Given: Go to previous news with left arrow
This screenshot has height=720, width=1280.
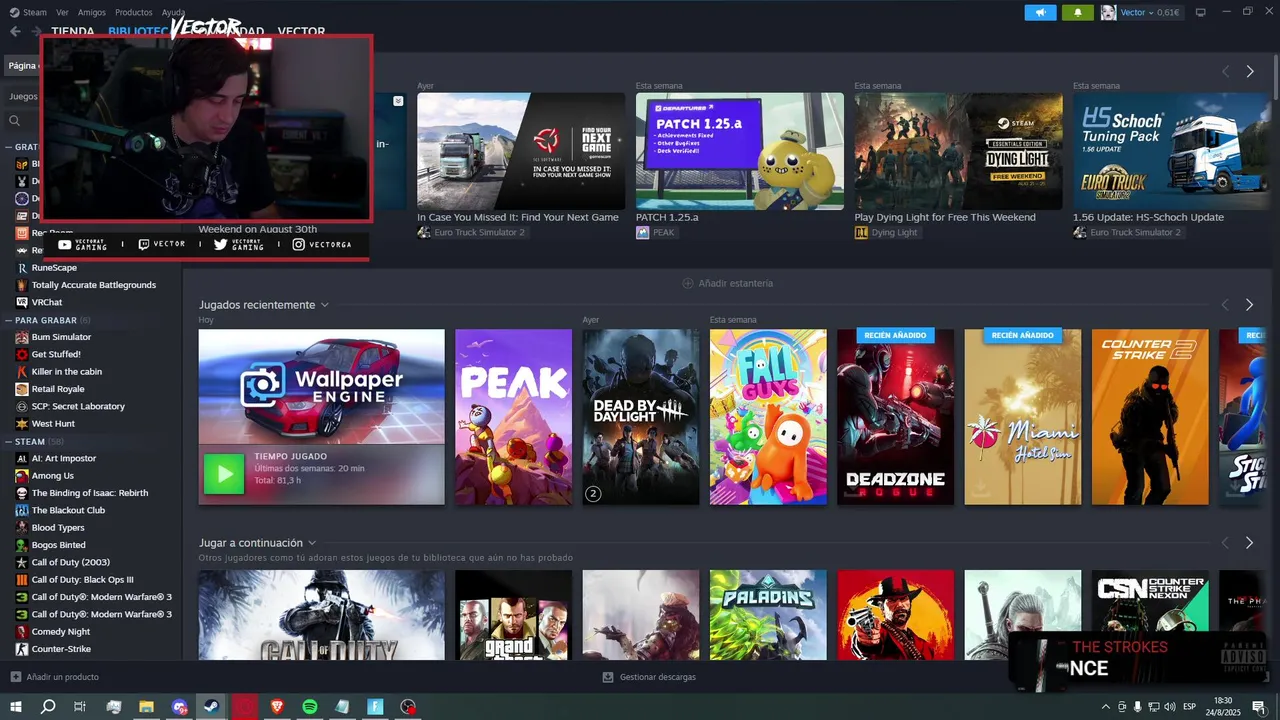Looking at the screenshot, I should 1225,71.
